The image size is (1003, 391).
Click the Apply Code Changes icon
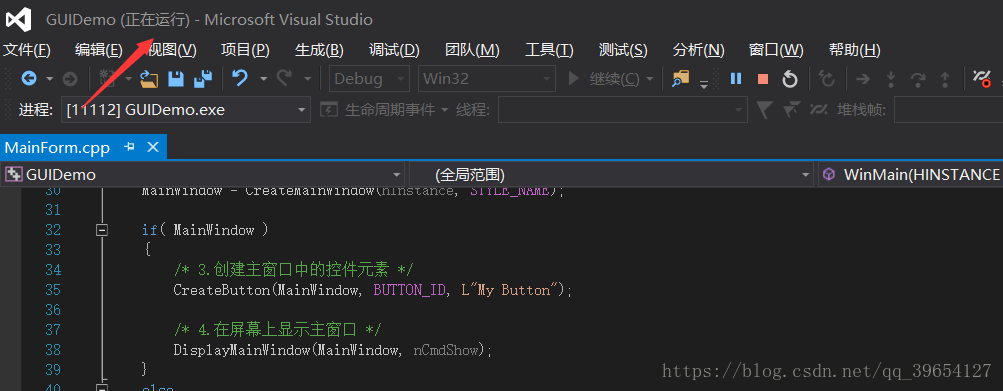pos(827,79)
